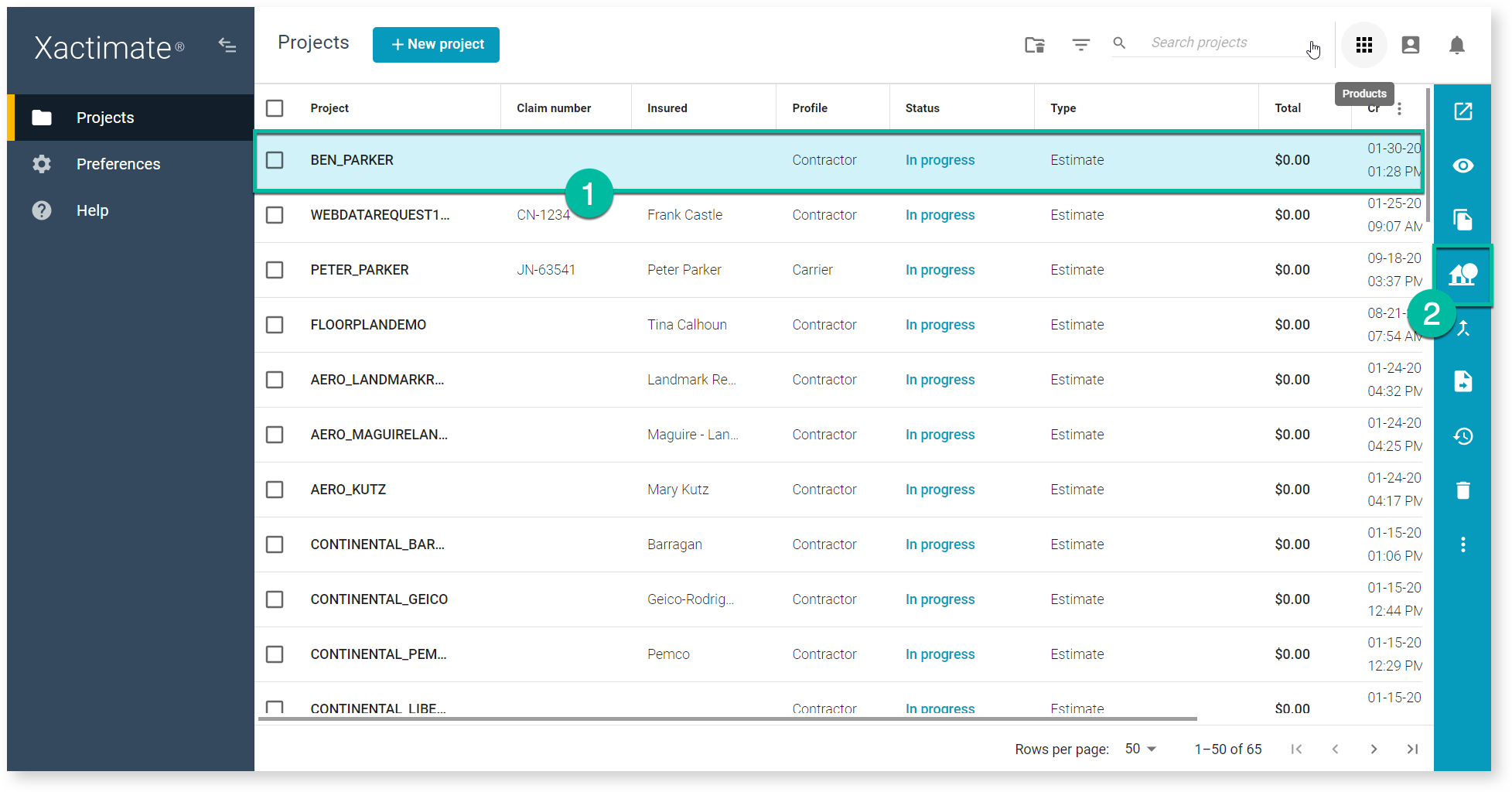Viewport: 1512px width, 792px height.
Task: Open the Products apps grid menu
Action: pos(1364,45)
